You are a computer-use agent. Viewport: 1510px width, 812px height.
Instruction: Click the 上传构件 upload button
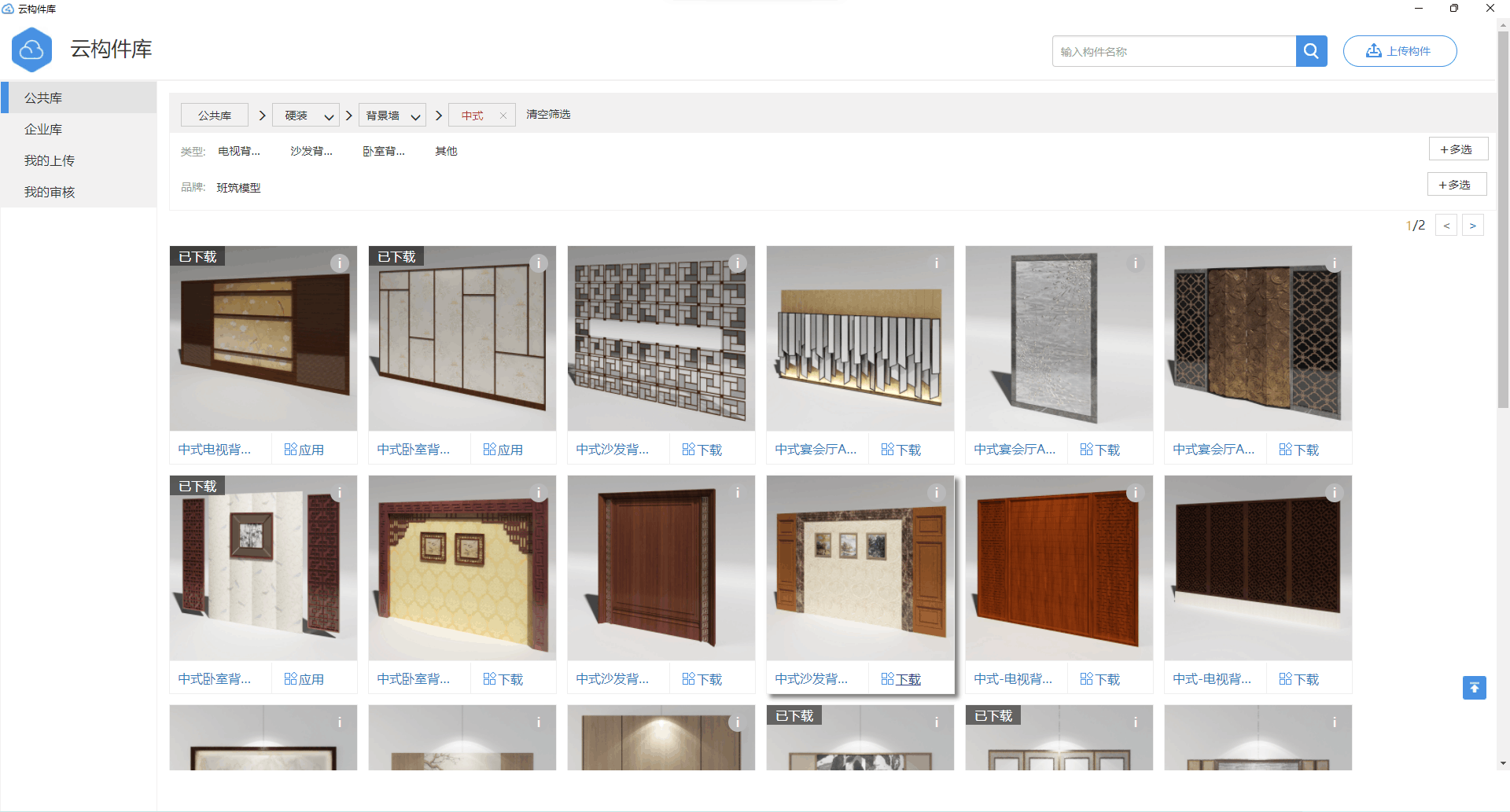click(x=1400, y=51)
